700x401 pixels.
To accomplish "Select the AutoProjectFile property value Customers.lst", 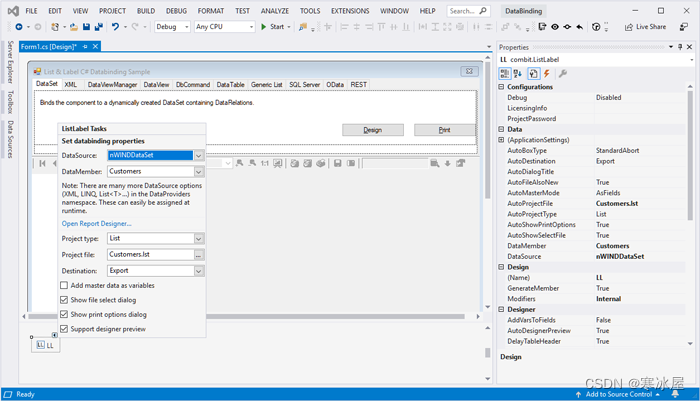I will [617, 204].
